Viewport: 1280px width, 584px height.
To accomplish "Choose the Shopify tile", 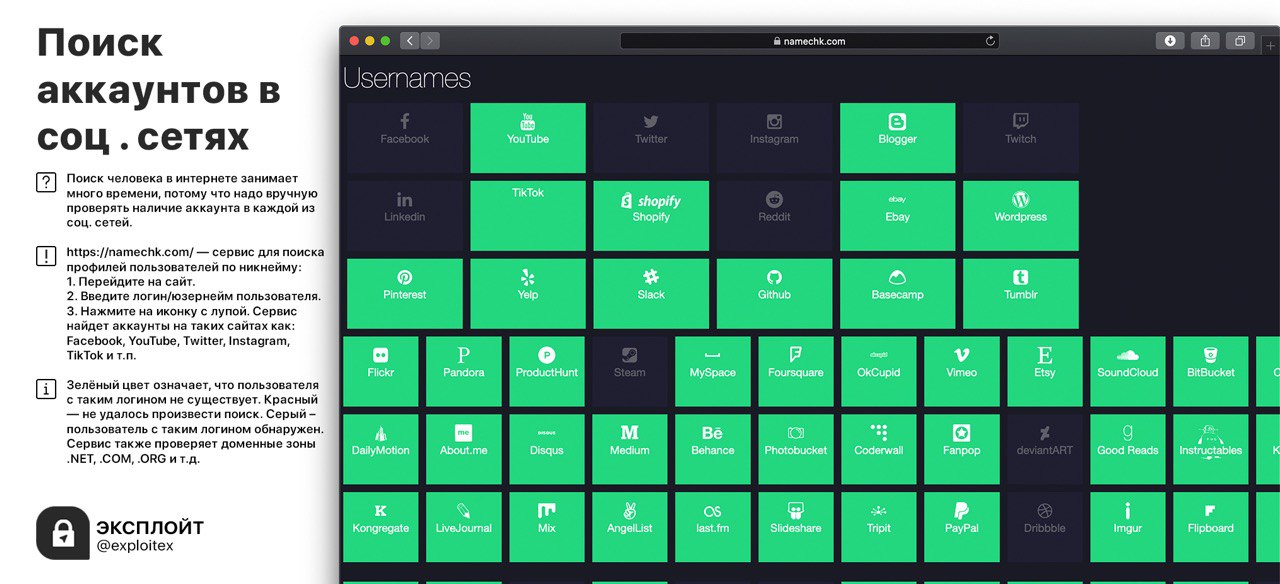I will 651,215.
